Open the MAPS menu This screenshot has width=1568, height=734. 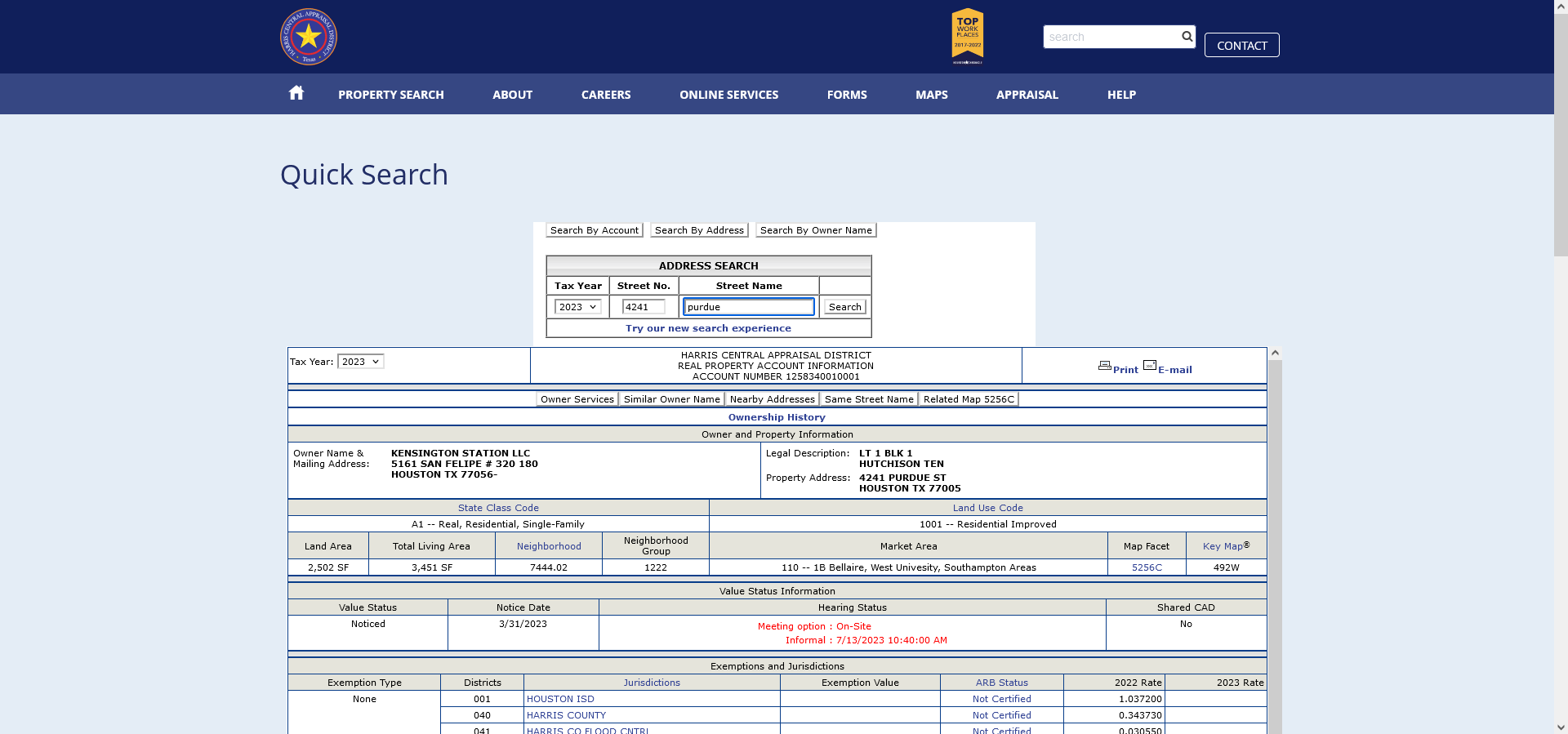point(932,95)
